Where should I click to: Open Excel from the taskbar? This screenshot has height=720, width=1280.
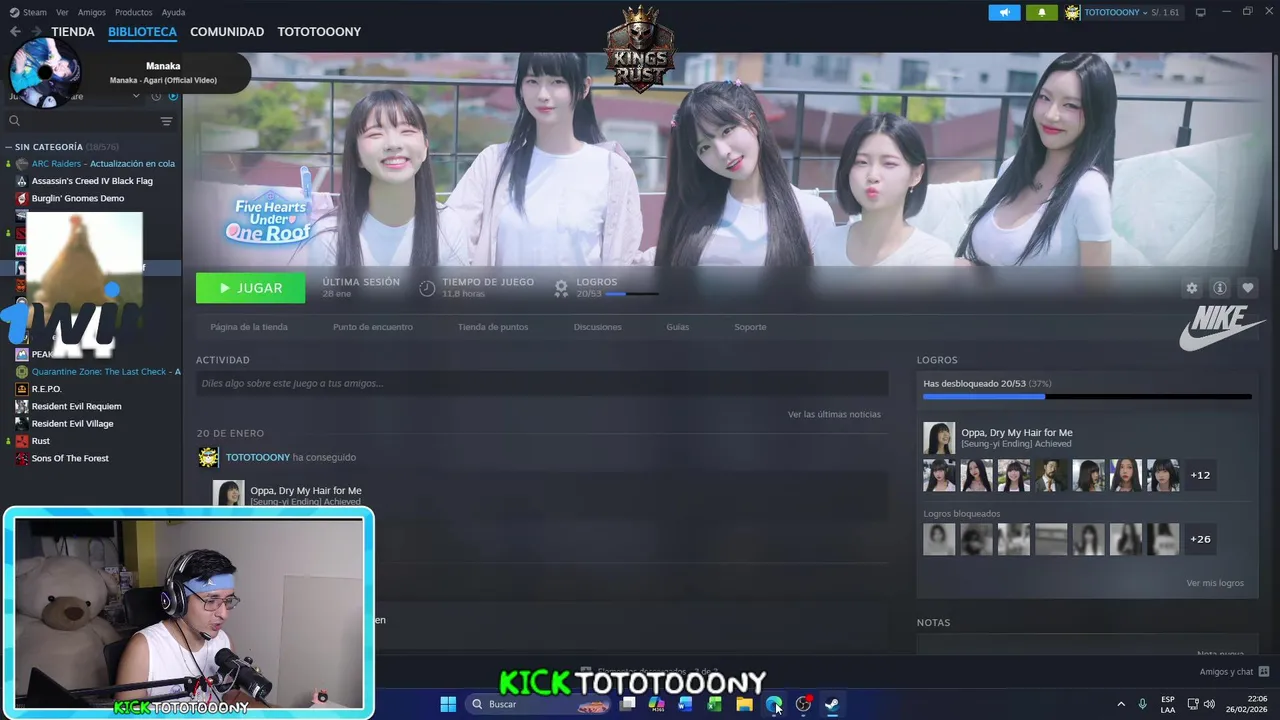coord(714,704)
